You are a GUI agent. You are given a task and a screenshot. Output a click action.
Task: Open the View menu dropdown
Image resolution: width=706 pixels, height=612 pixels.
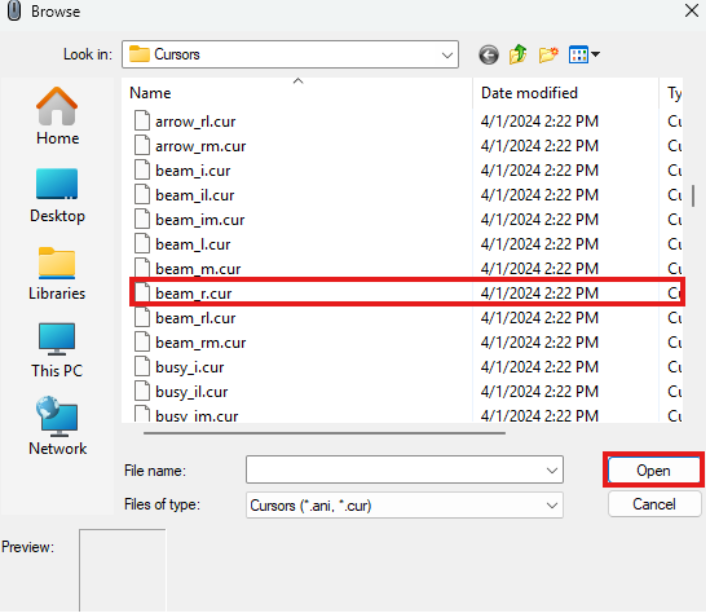(x=584, y=55)
